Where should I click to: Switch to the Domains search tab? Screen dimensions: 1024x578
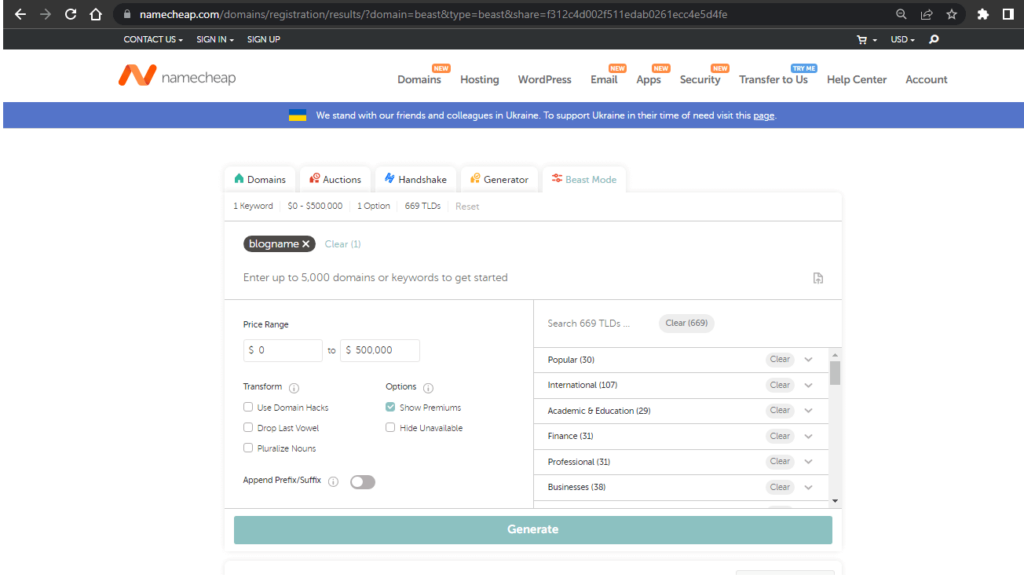260,180
